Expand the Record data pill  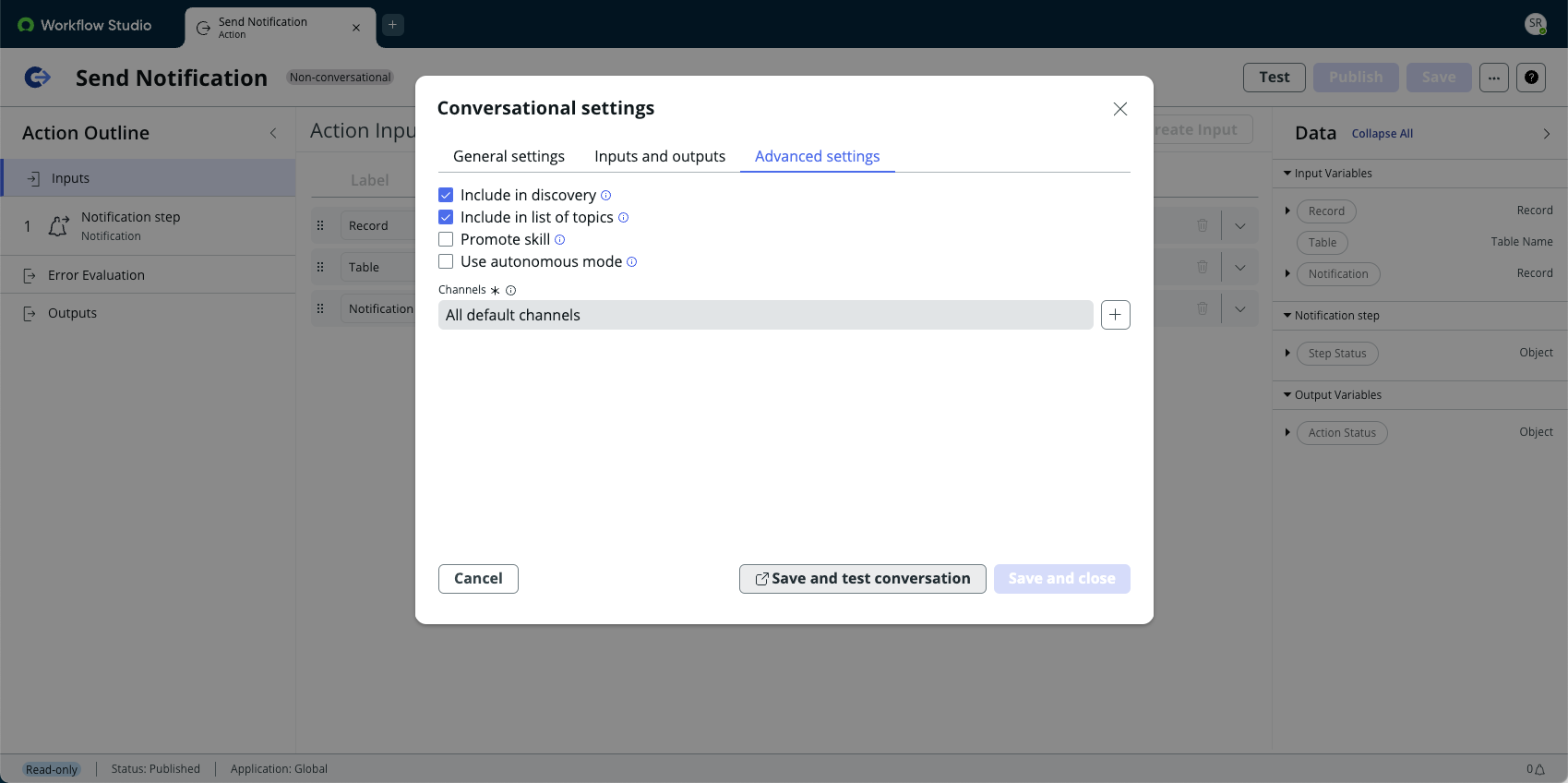coord(1287,211)
